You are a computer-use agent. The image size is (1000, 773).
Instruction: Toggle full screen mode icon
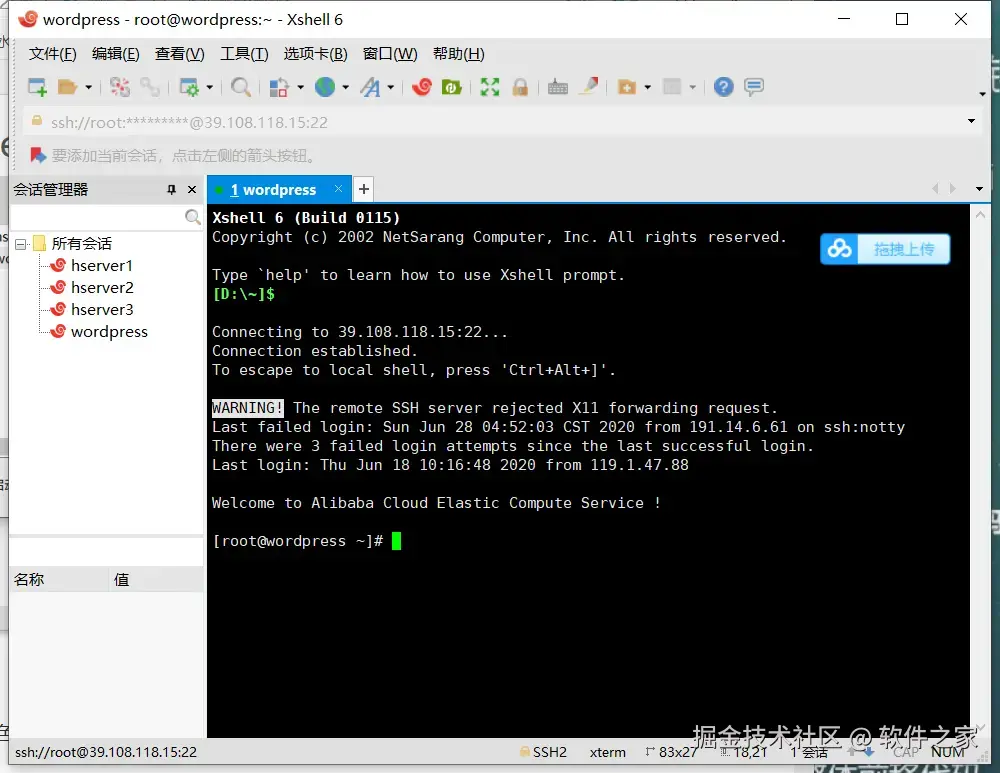489,87
